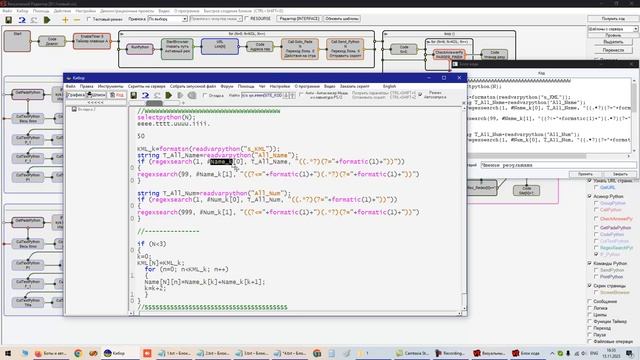Collapse the Скрин страницы group
640x360 pixels.
(589, 286)
